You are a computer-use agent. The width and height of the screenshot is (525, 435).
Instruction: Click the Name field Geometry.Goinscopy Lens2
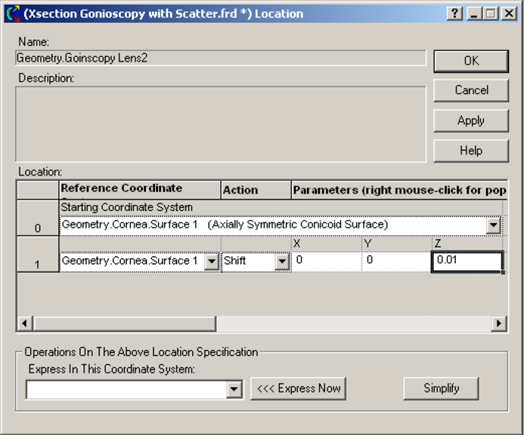[x=221, y=58]
